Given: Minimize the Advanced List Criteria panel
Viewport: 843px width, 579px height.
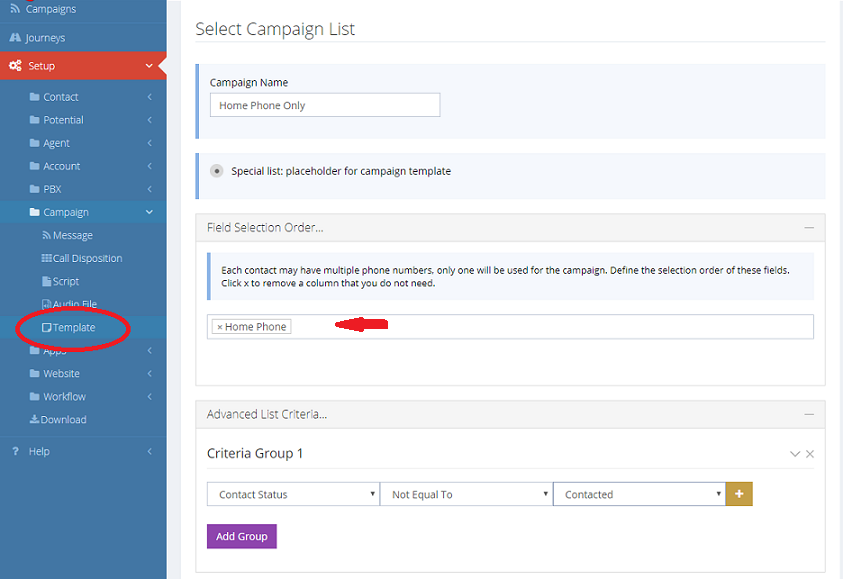Looking at the screenshot, I should tap(808, 414).
